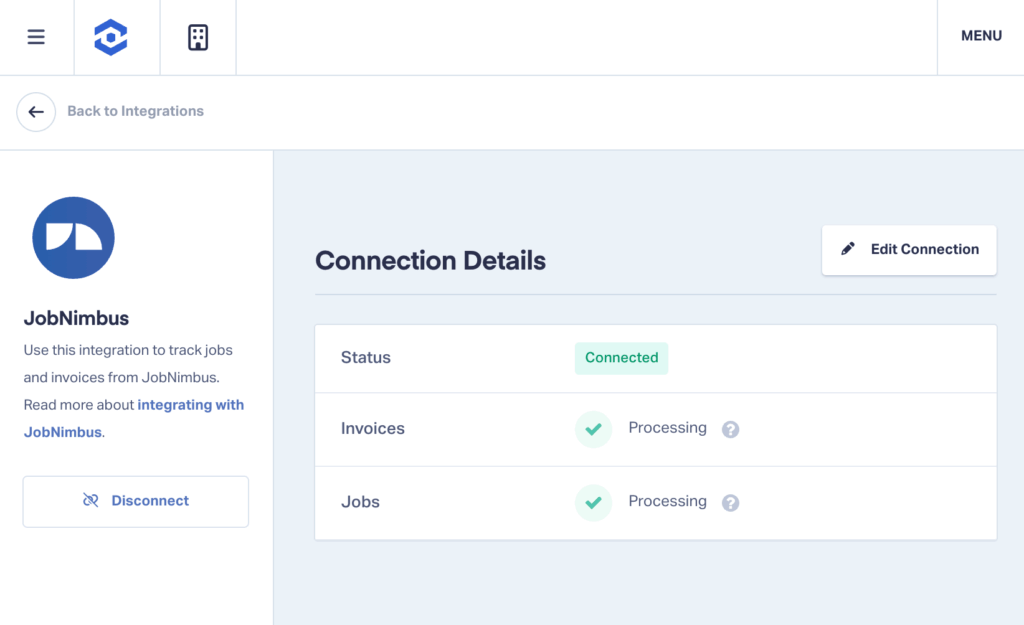Select the Invoices row
The width and height of the screenshot is (1024, 625).
(x=656, y=429)
